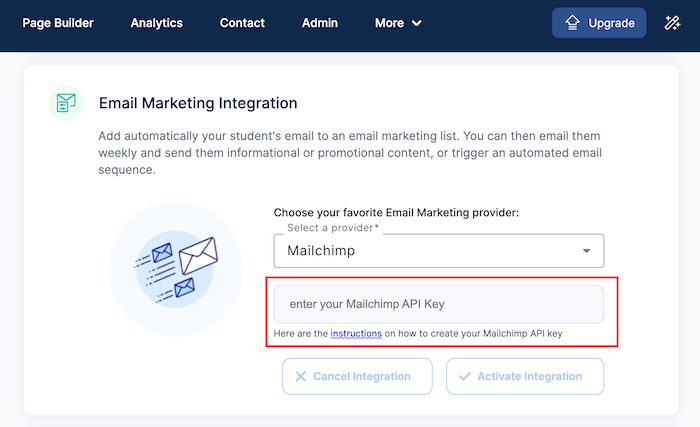Click the Activate Integration button

pyautogui.click(x=525, y=376)
